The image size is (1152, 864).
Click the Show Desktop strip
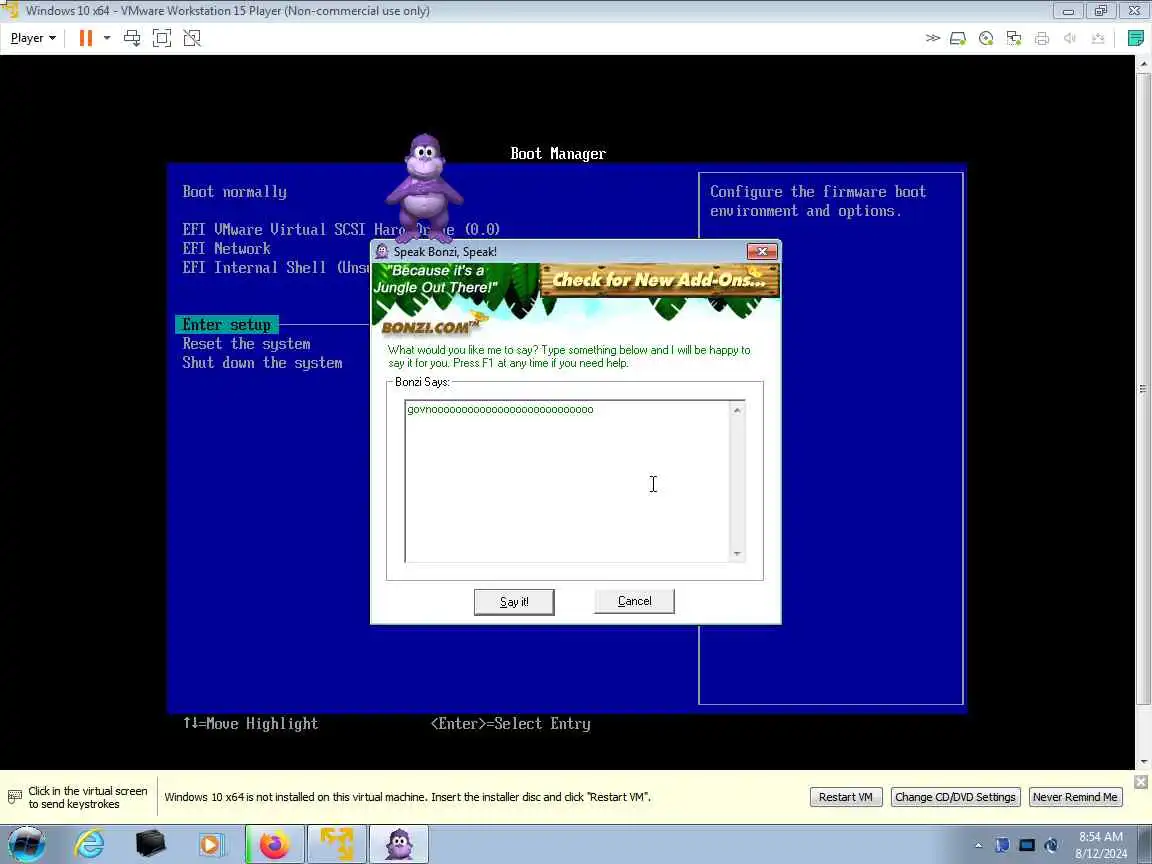tap(1145, 844)
